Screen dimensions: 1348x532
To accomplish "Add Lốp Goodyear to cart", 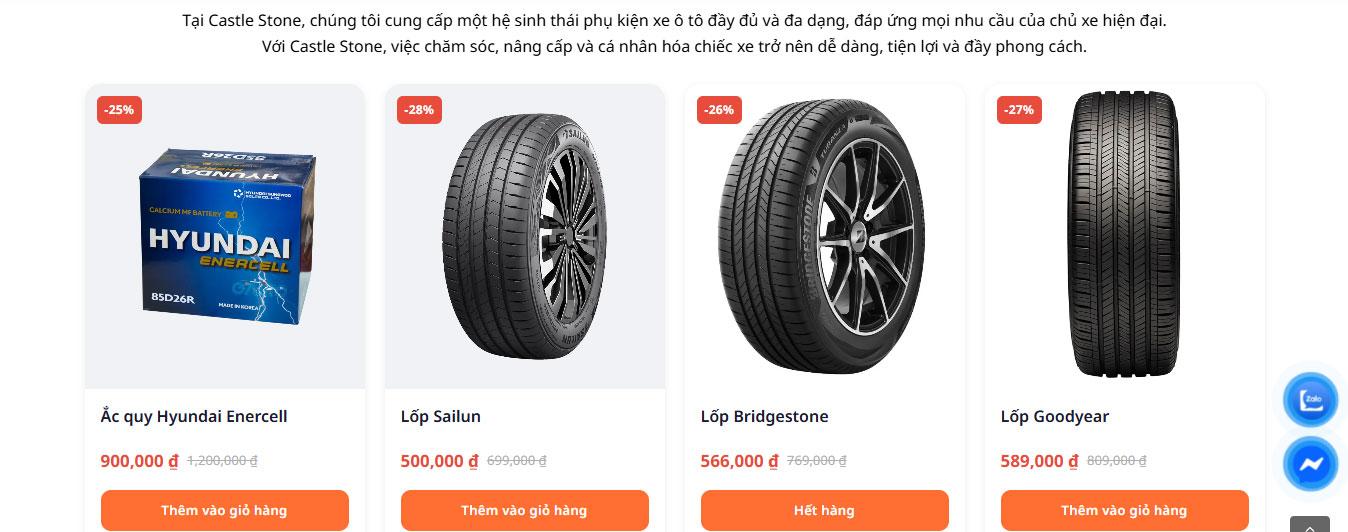I will pos(1124,510).
